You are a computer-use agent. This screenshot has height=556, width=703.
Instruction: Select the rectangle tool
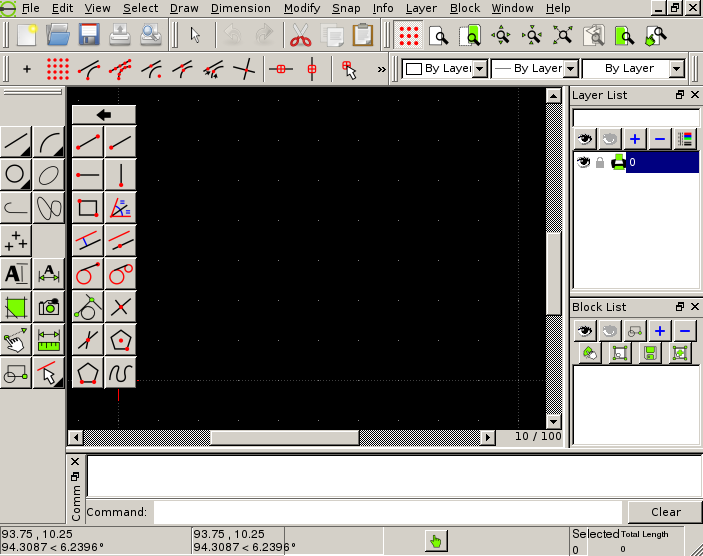click(88, 208)
